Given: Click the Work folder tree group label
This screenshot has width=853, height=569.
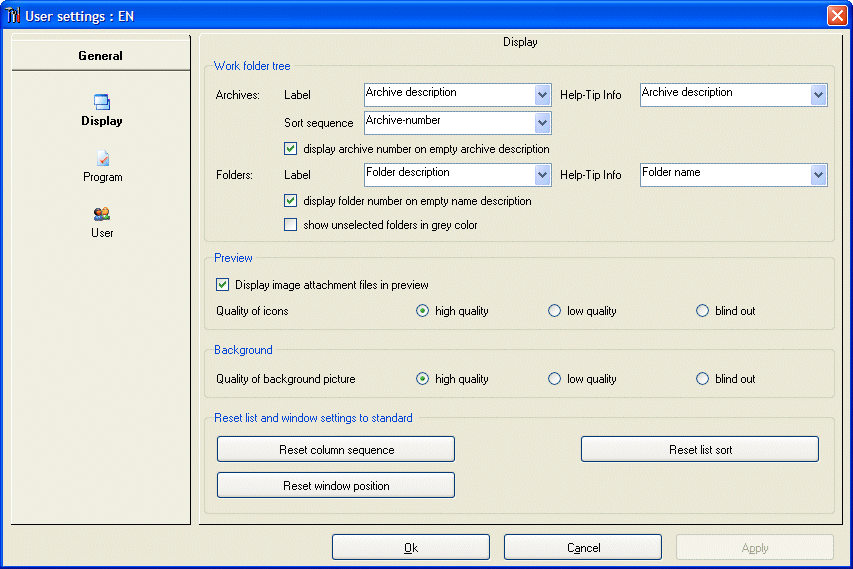Looking at the screenshot, I should coord(252,66).
